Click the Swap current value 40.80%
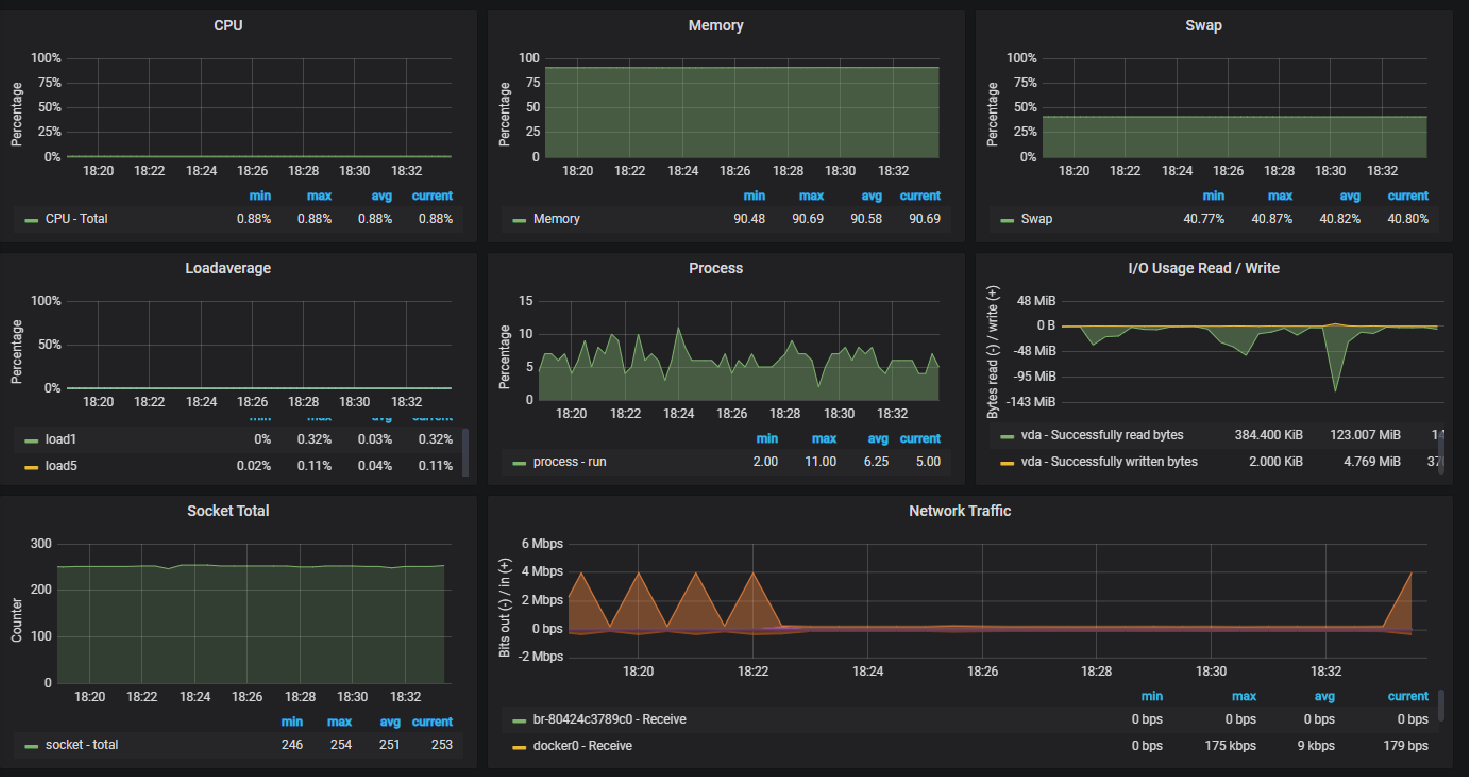Screen dimensions: 1470x777 [x=1408, y=218]
